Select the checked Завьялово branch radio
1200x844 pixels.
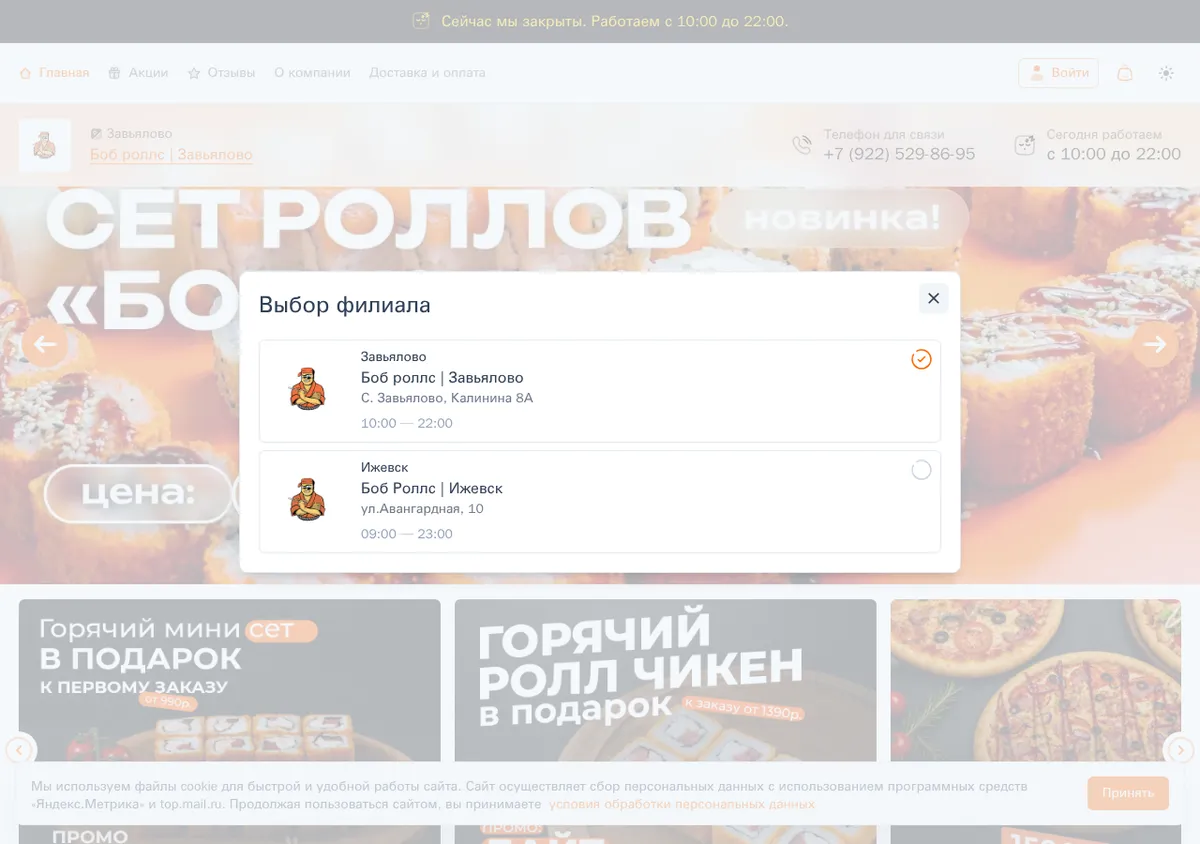tap(921, 359)
